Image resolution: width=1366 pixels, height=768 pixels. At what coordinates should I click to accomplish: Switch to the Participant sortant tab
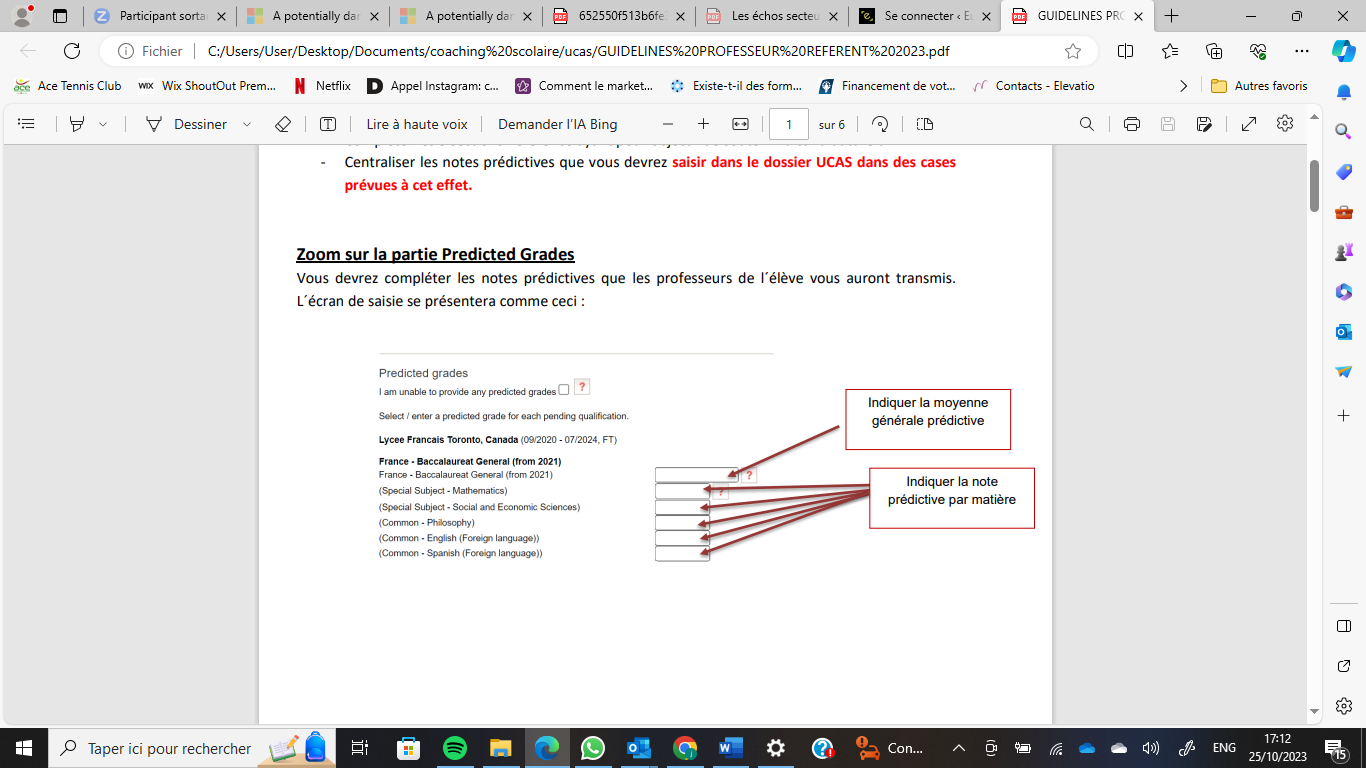pyautogui.click(x=158, y=16)
